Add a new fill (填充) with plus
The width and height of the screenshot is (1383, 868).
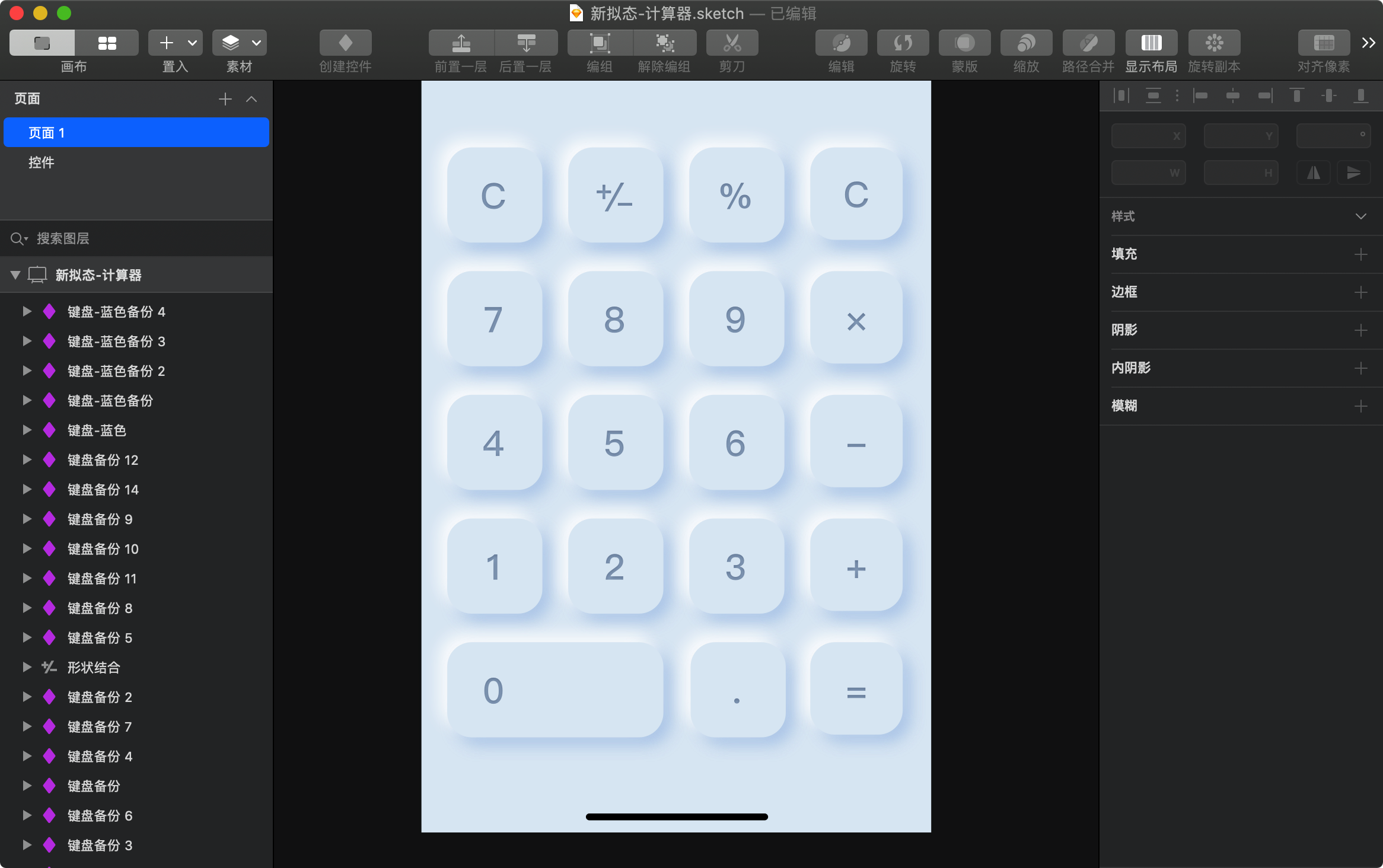1360,254
